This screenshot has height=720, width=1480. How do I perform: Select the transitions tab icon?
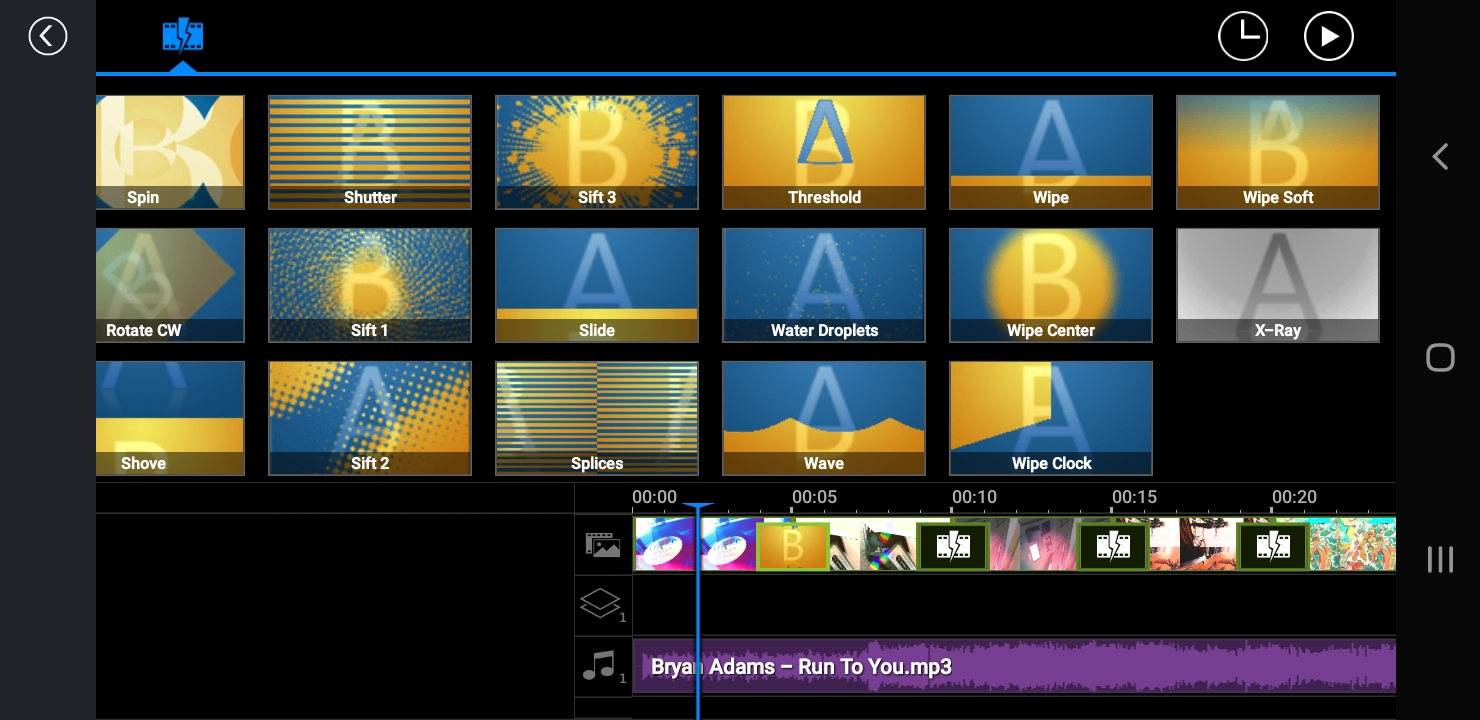[182, 36]
